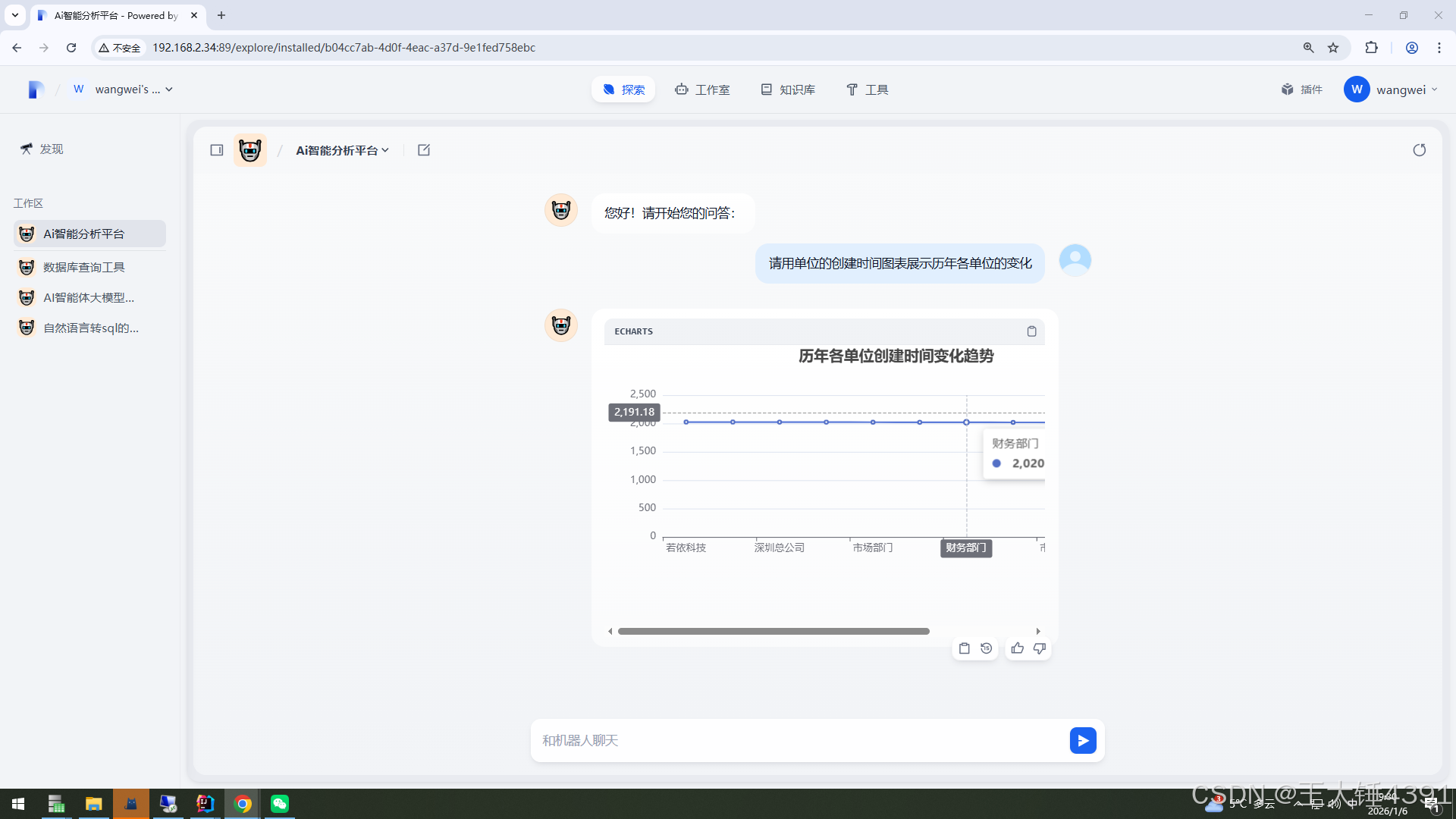Dislike the response with thumbs down

[1039, 648]
